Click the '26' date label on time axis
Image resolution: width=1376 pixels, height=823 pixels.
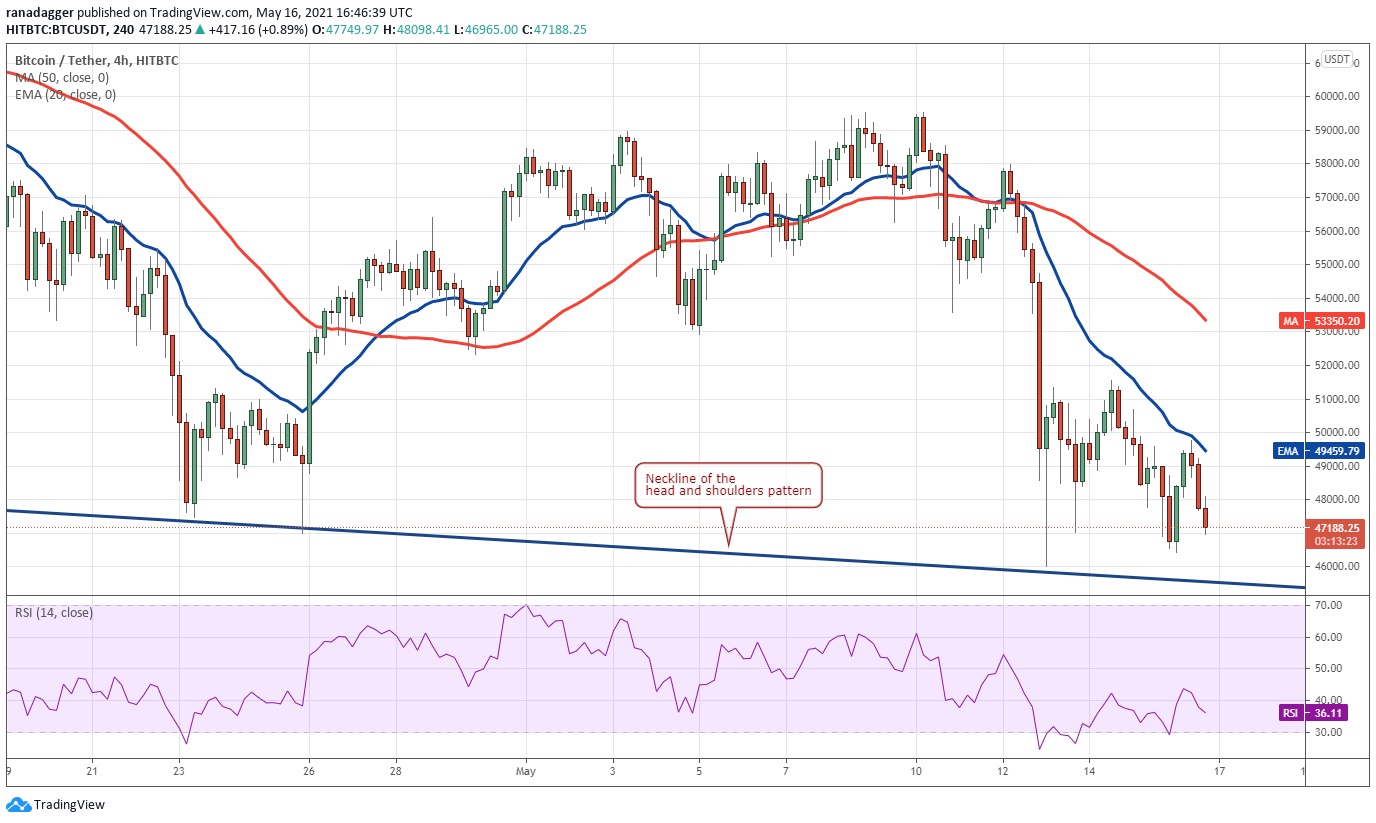point(309,772)
